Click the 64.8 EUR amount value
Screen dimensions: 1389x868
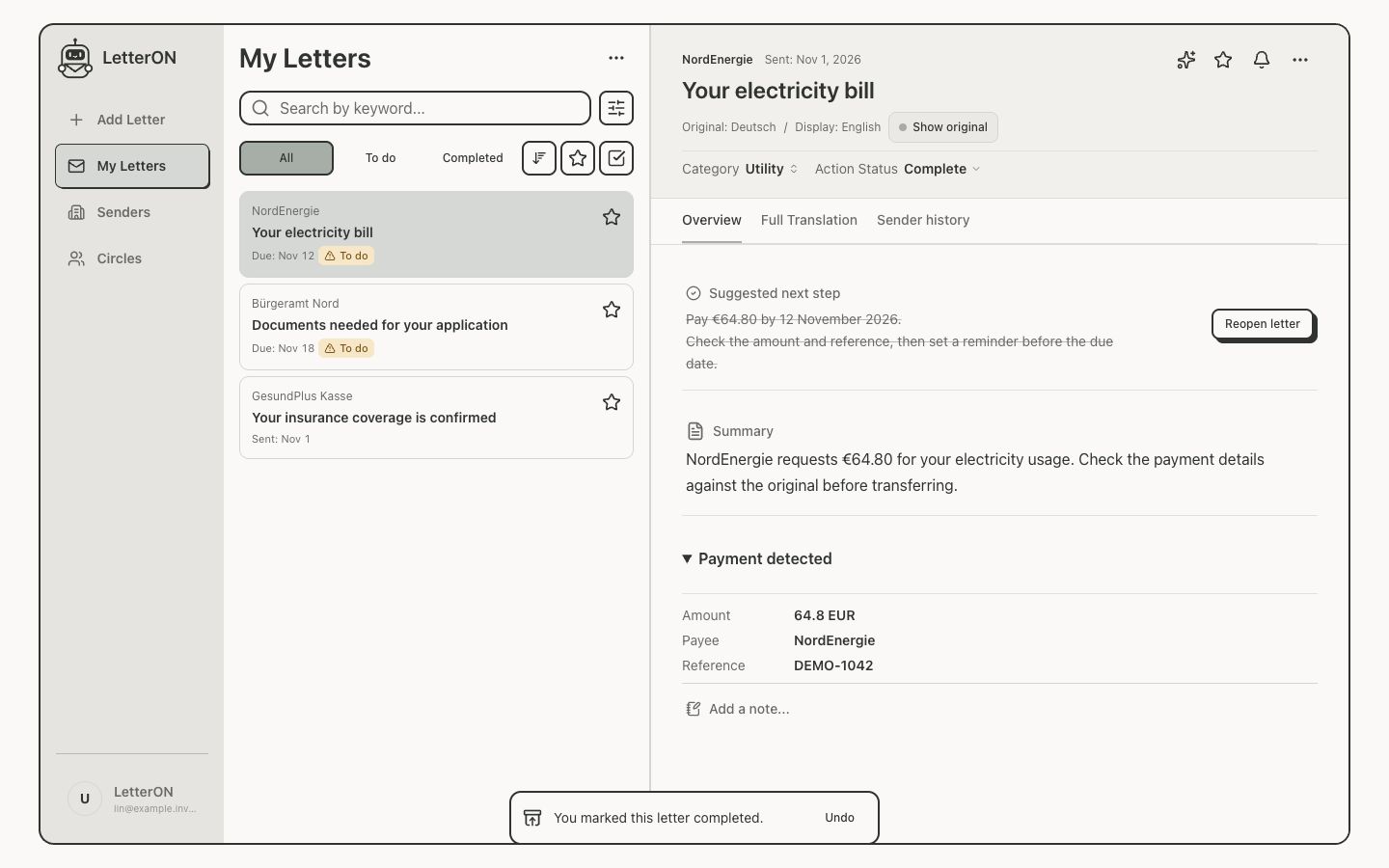point(825,615)
